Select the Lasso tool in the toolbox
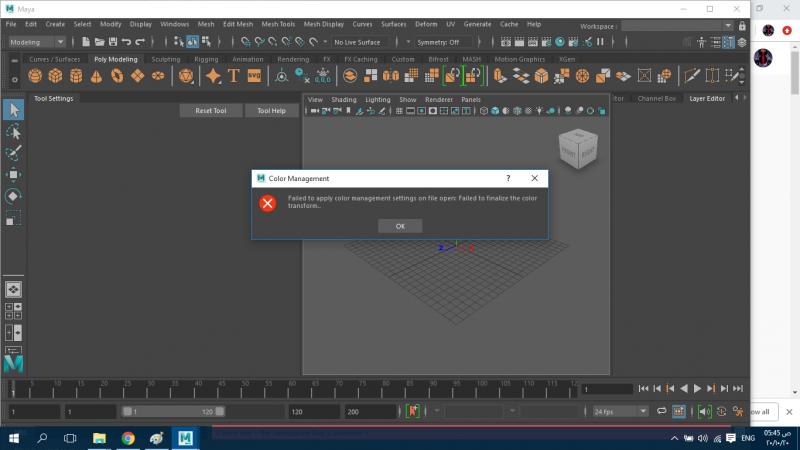This screenshot has width=800, height=450. click(13, 132)
